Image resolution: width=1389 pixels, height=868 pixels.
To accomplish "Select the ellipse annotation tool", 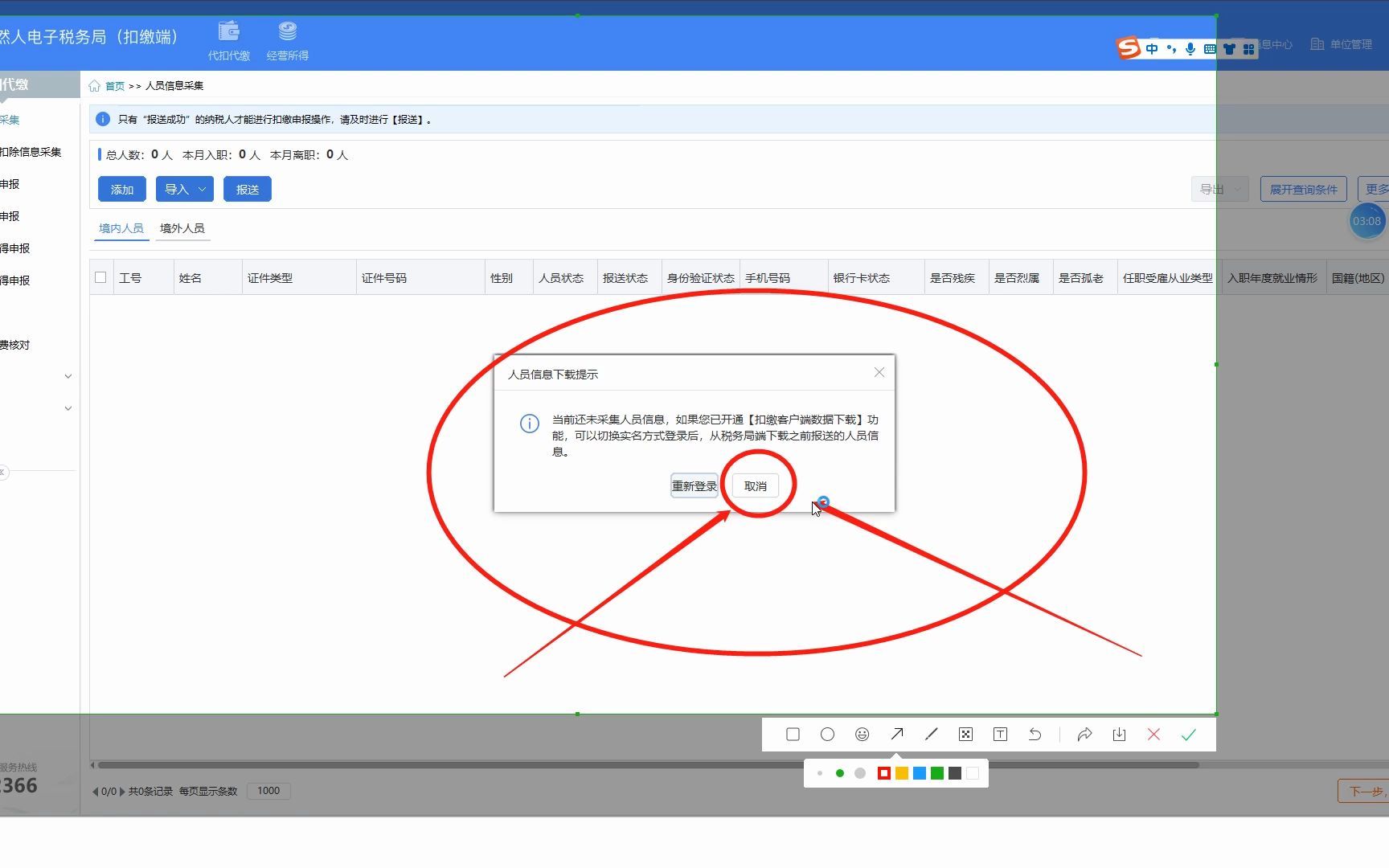I will pos(827,734).
